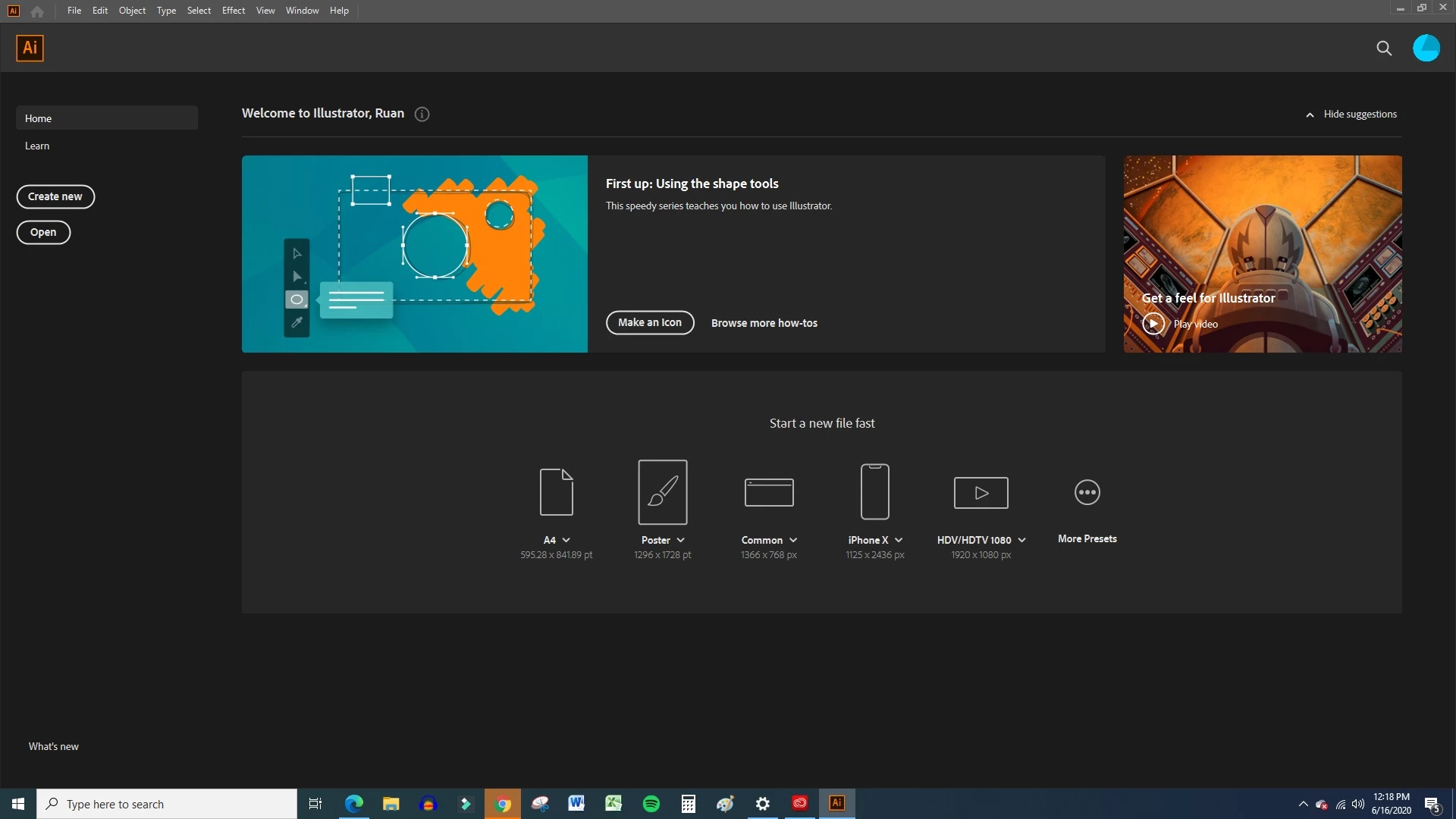The image size is (1456, 819).
Task: Click the info icon beside welcome heading
Action: pyautogui.click(x=422, y=115)
